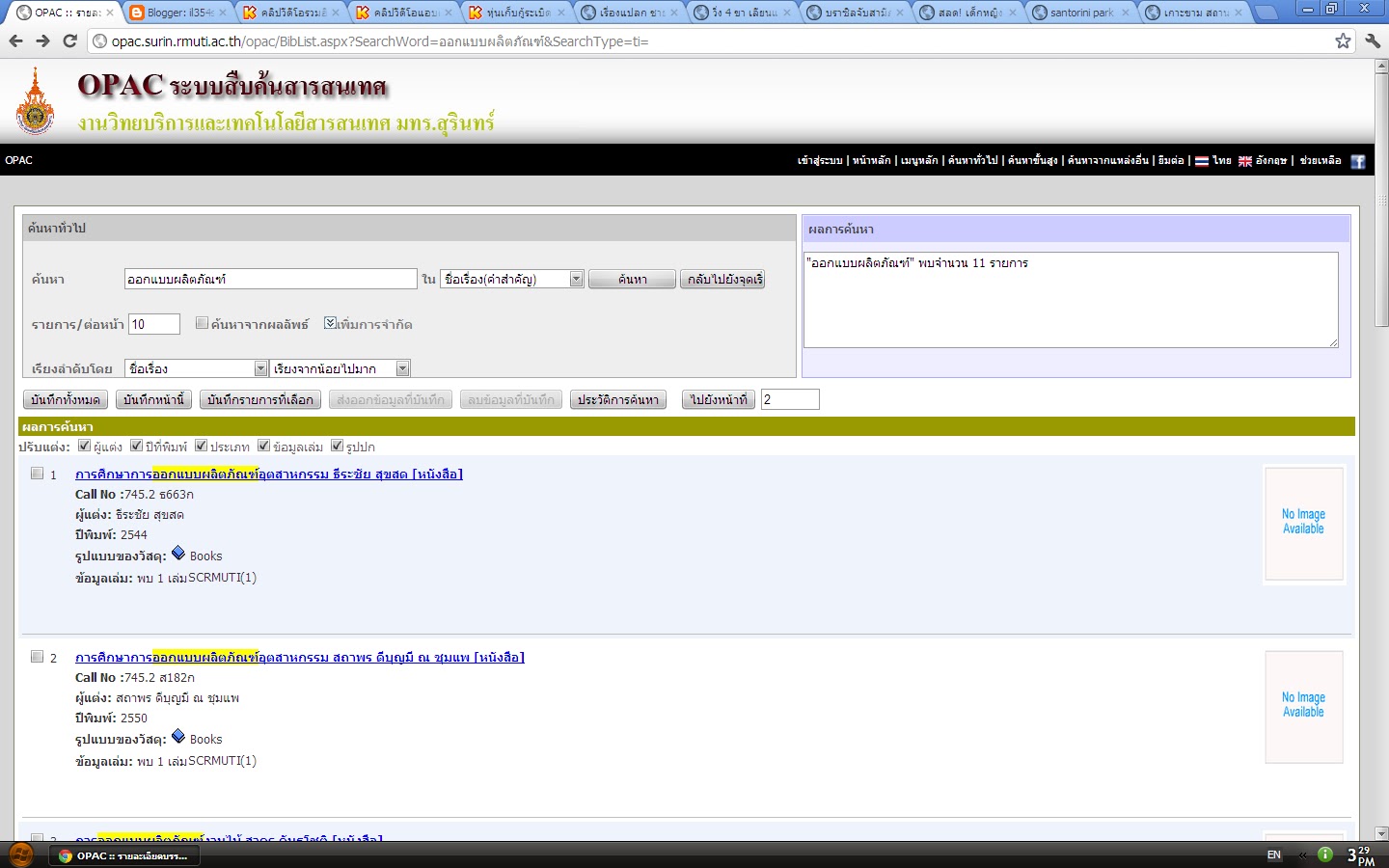Open ค้นหาจากแหล่งอื่น in the navigation bar
The height and width of the screenshot is (868, 1389).
(1107, 161)
